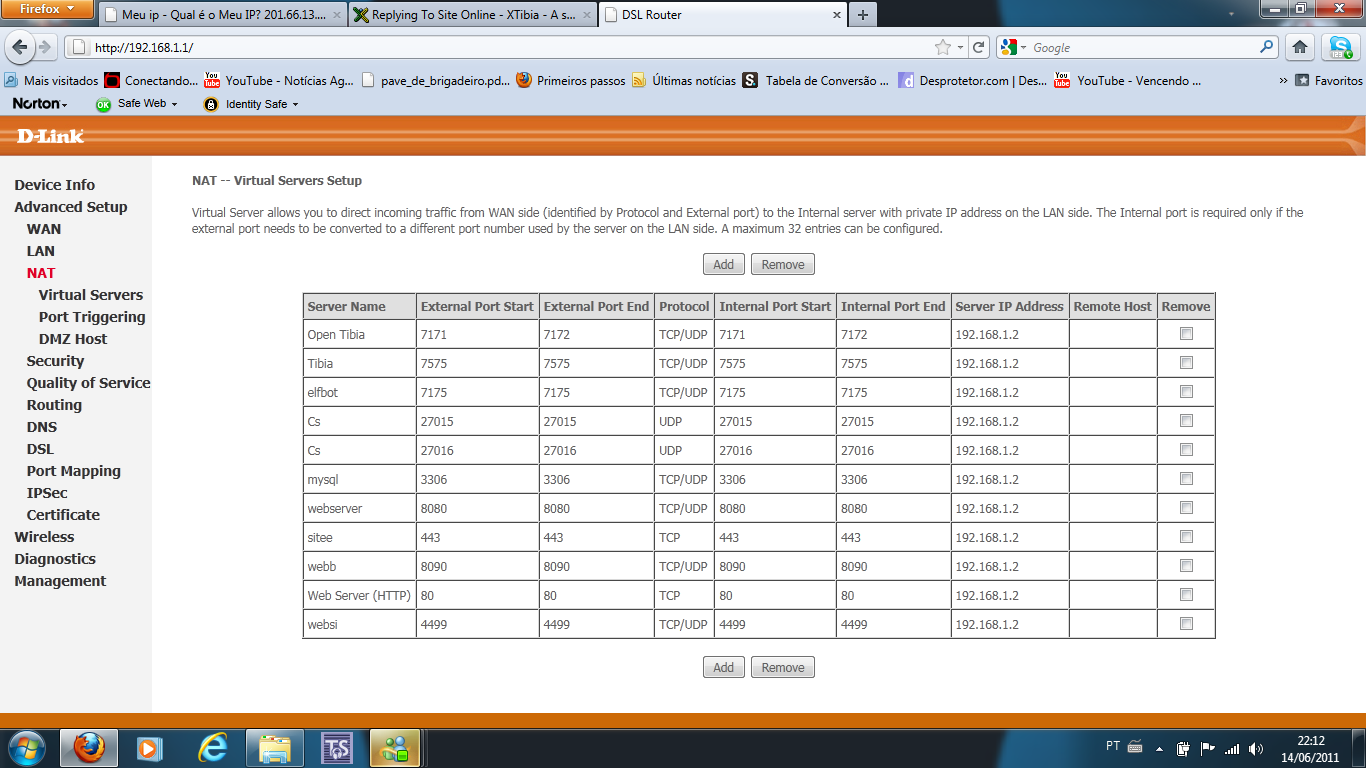Click the bookmark star in address bar
This screenshot has width=1366, height=768.
pos(942,47)
